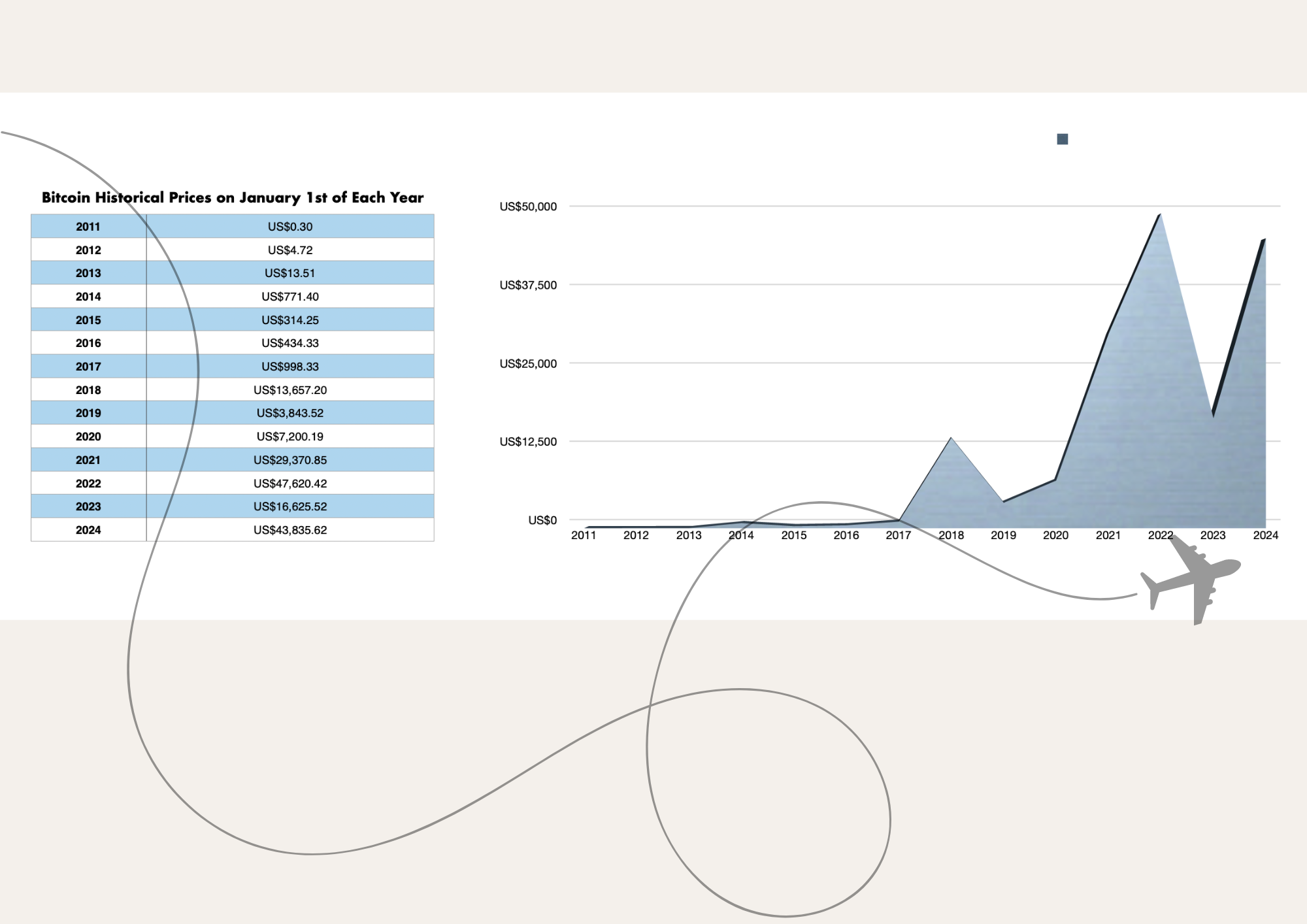
Task: Select the US$13,657.20 price cell
Action: point(290,389)
